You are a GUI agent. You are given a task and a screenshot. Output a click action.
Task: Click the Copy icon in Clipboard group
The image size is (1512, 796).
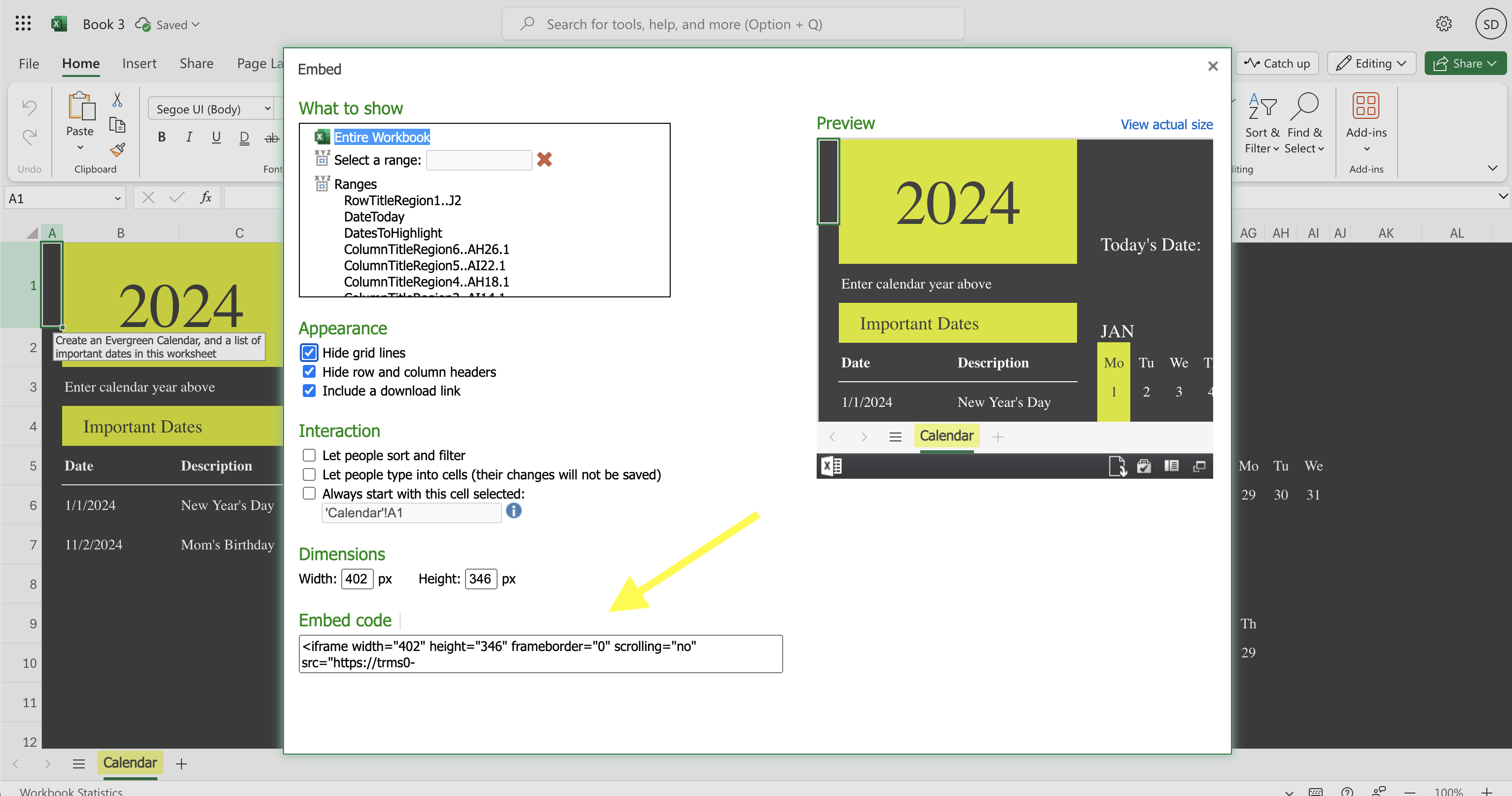click(117, 125)
